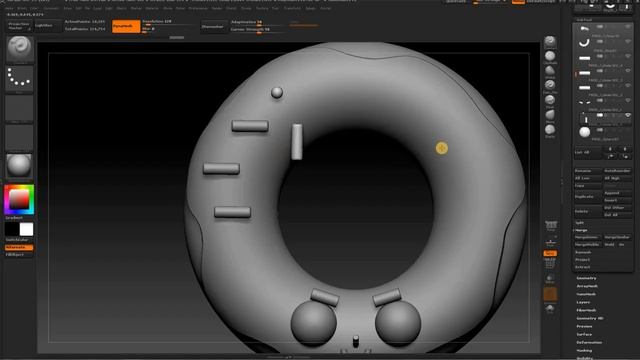Toggle the Alternate color button

click(x=19, y=247)
